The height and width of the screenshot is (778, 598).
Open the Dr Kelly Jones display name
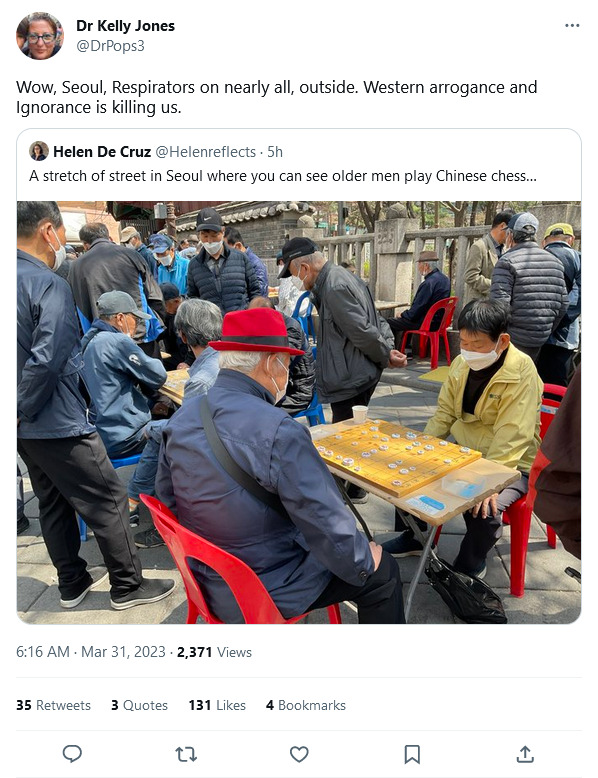(x=126, y=26)
